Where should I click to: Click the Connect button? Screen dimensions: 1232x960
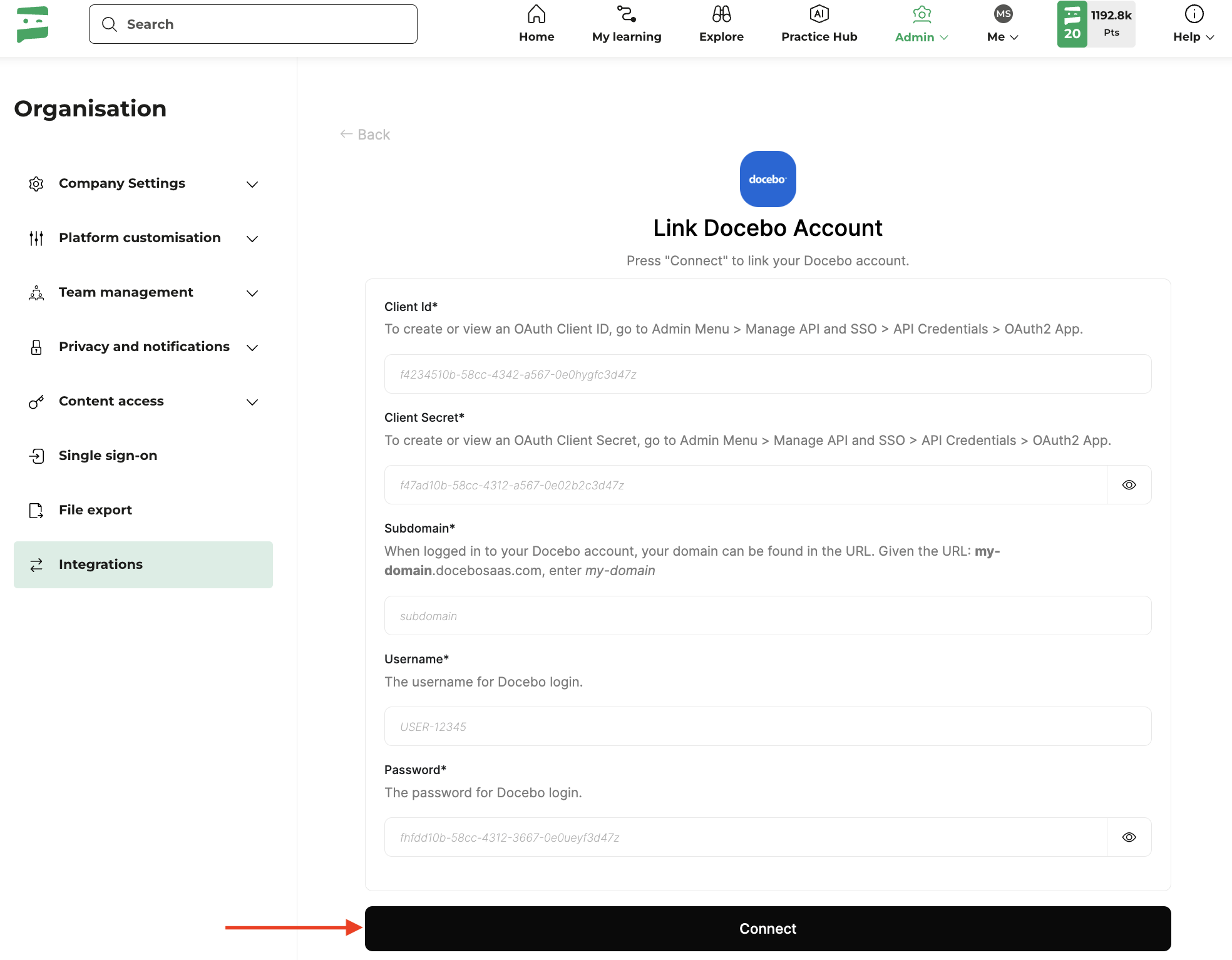[x=767, y=929]
